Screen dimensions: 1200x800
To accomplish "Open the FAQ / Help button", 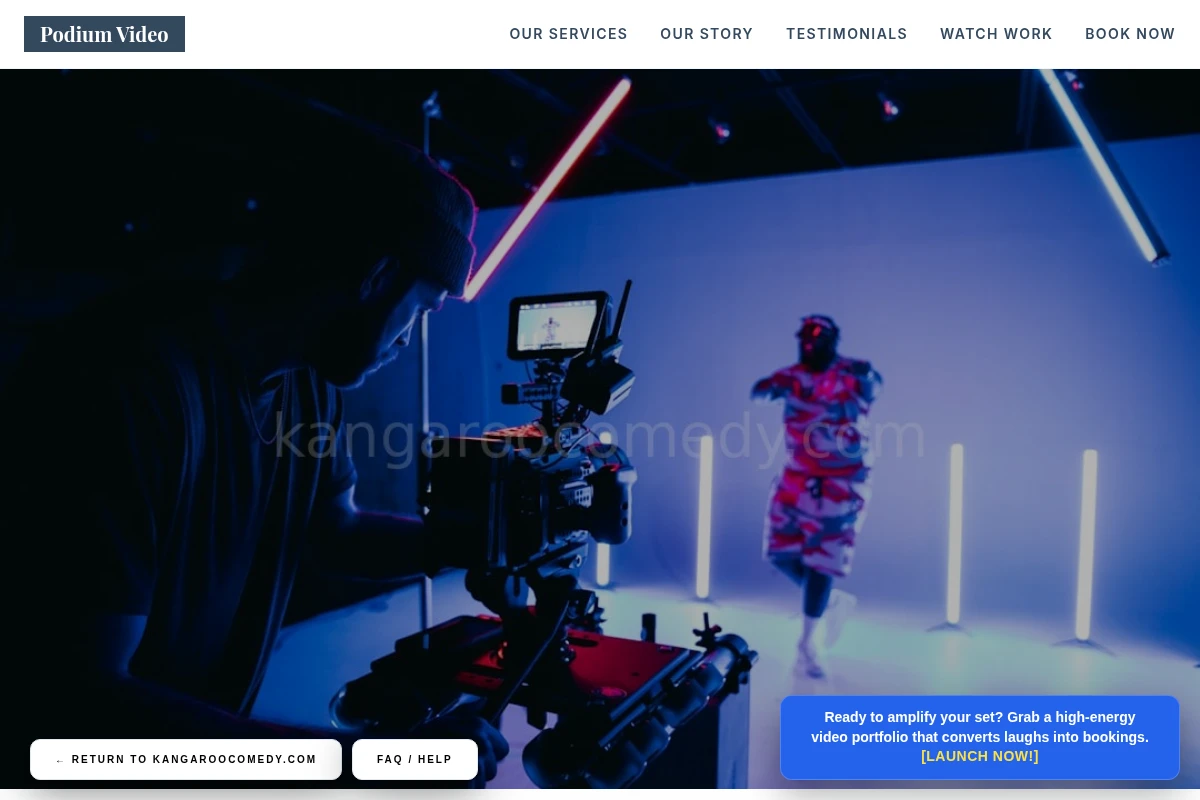I will (x=414, y=759).
